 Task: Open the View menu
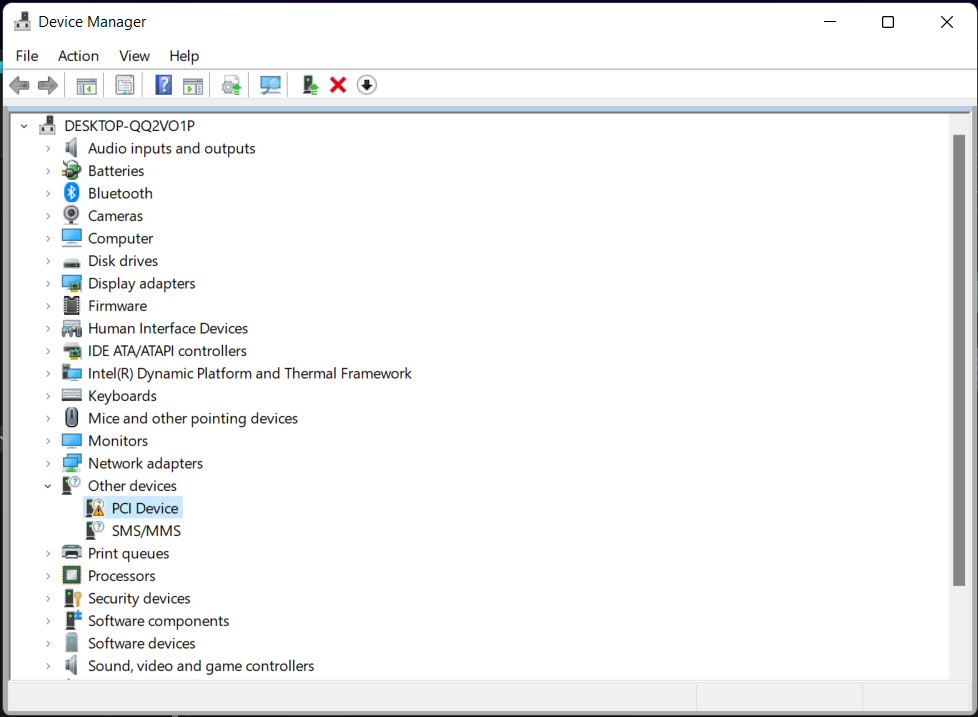tap(134, 56)
